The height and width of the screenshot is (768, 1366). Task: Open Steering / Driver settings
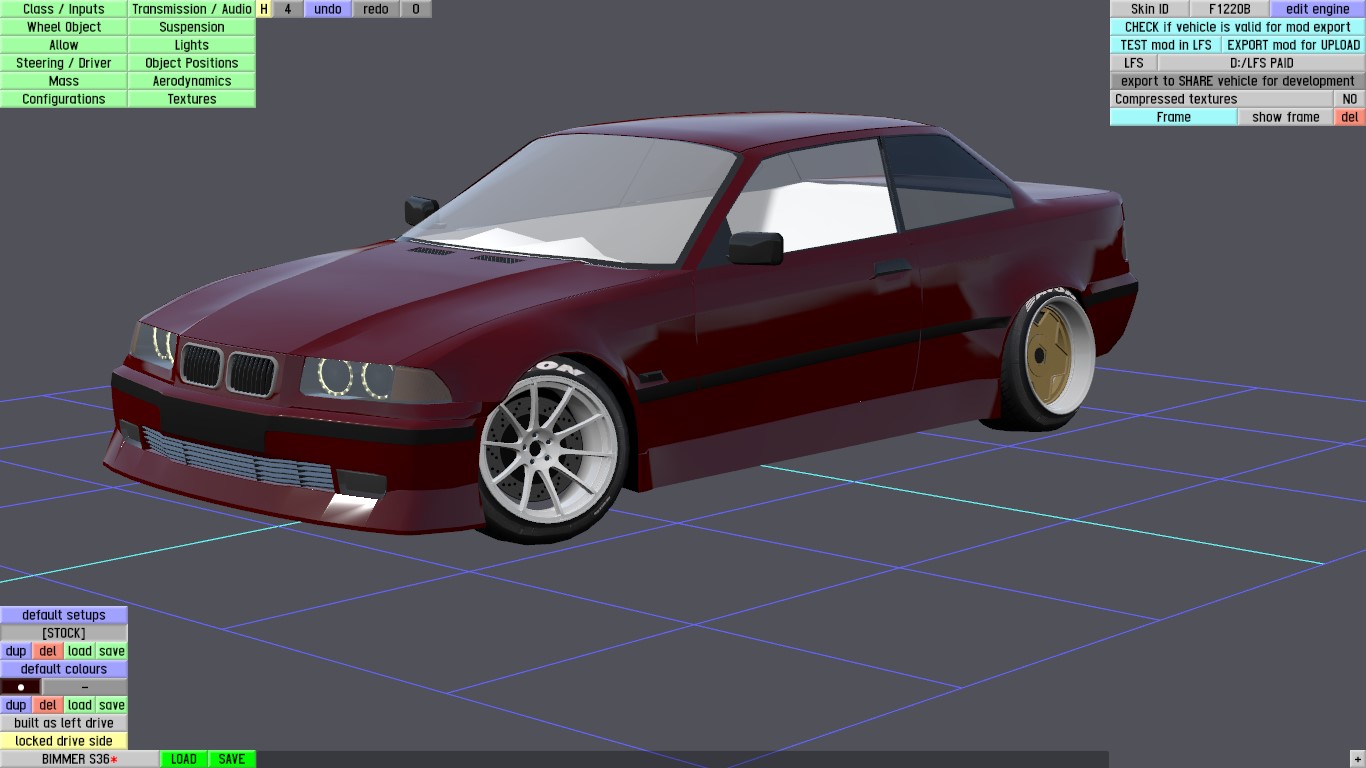pyautogui.click(x=64, y=63)
